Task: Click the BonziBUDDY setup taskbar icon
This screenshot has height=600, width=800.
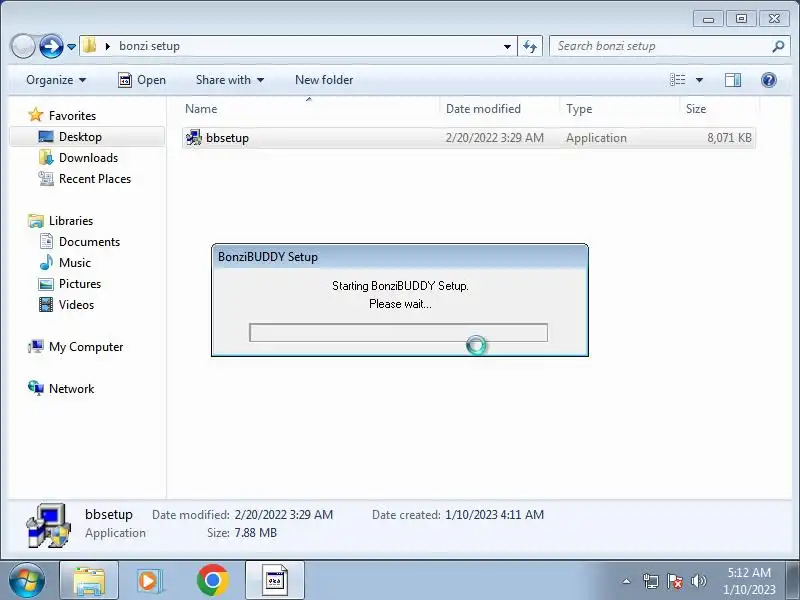Action: pos(275,581)
